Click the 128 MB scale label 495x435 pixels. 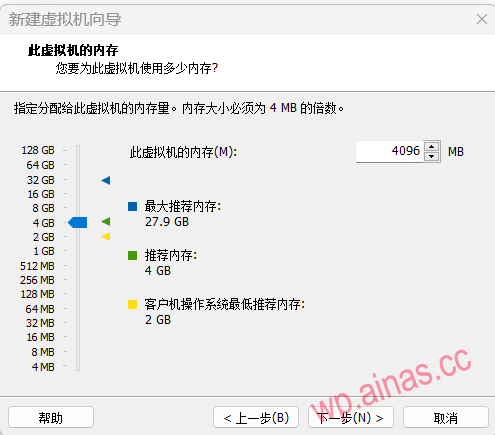coord(37,294)
